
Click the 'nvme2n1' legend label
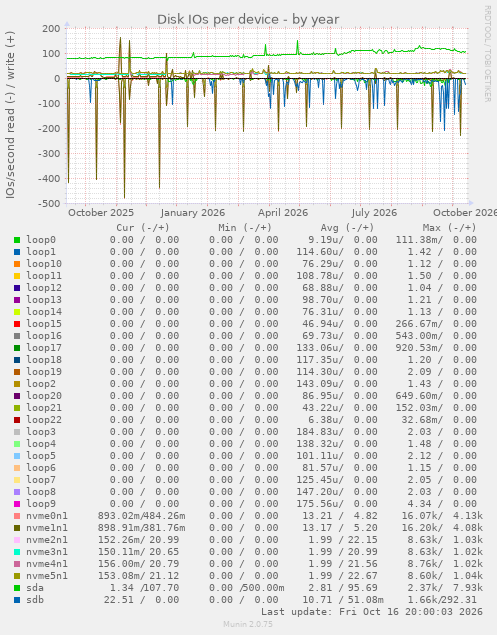(47, 540)
